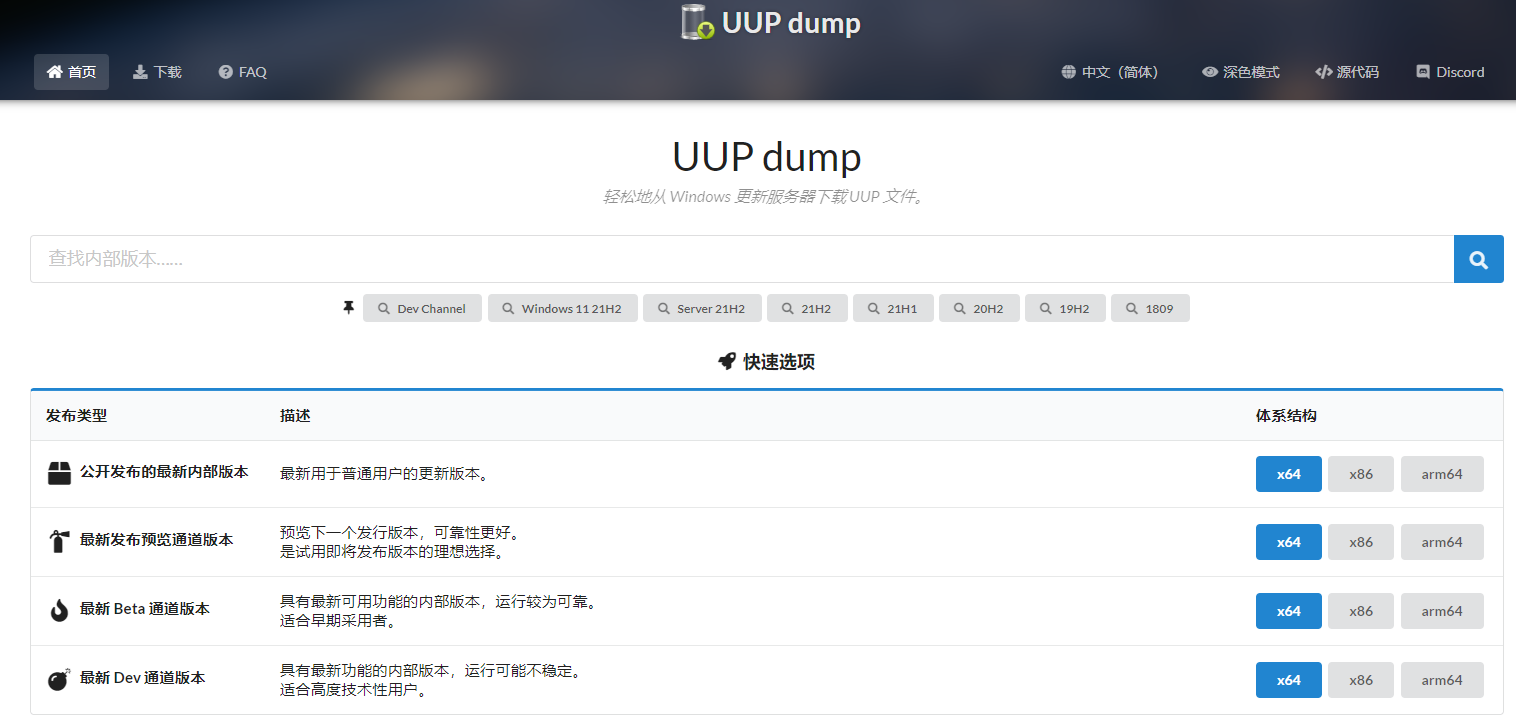The image size is (1516, 724).
Task: Choose x86 for 公开发布的最新内部版本
Action: (1361, 474)
